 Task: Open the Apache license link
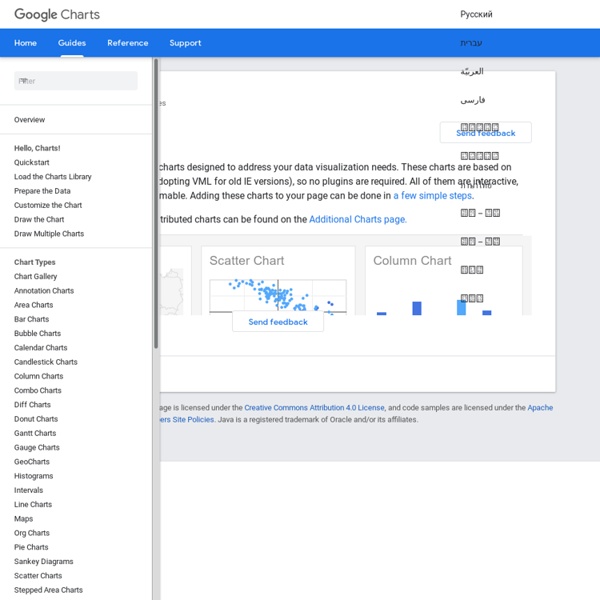540,408
